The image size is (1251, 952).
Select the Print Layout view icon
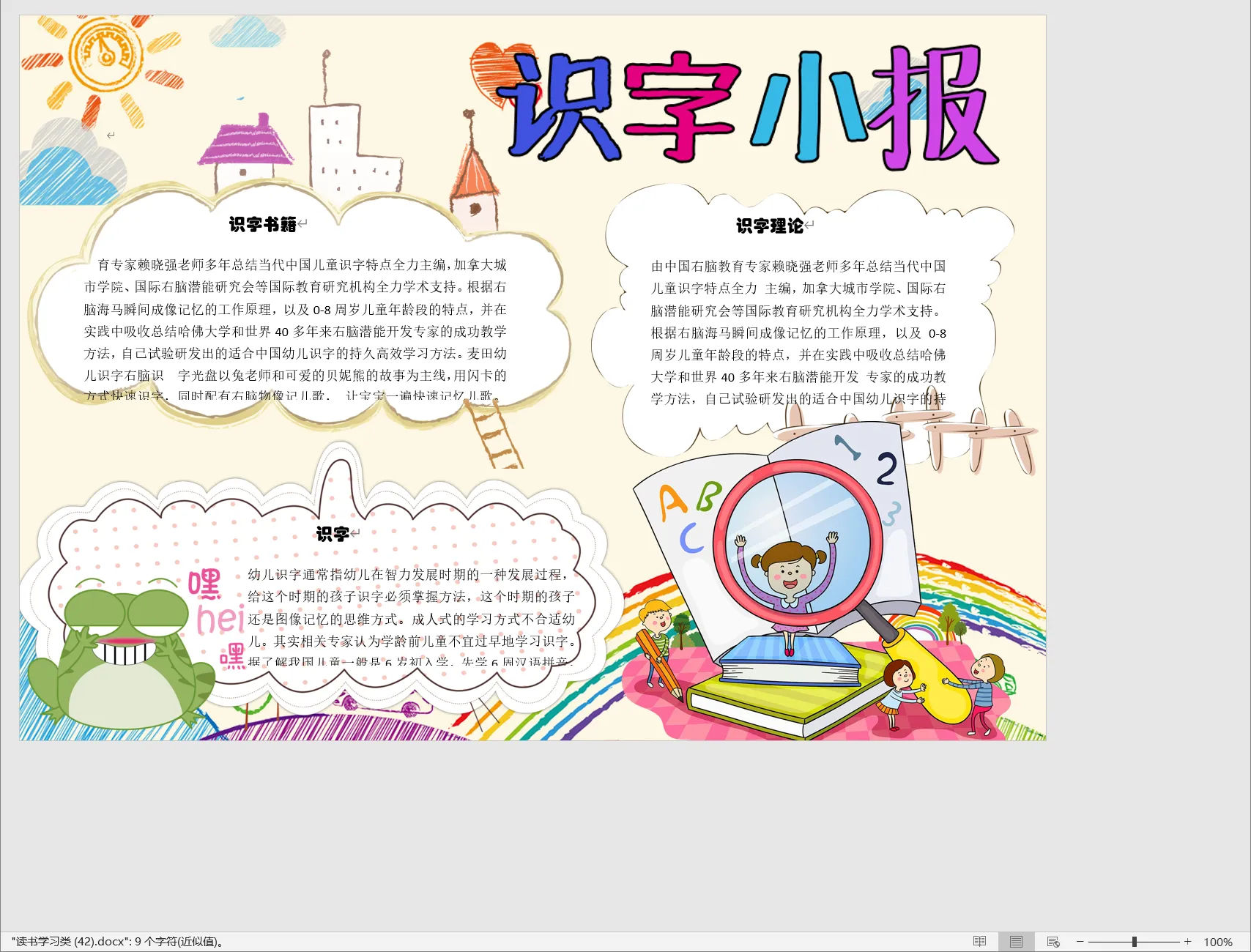(x=1016, y=942)
